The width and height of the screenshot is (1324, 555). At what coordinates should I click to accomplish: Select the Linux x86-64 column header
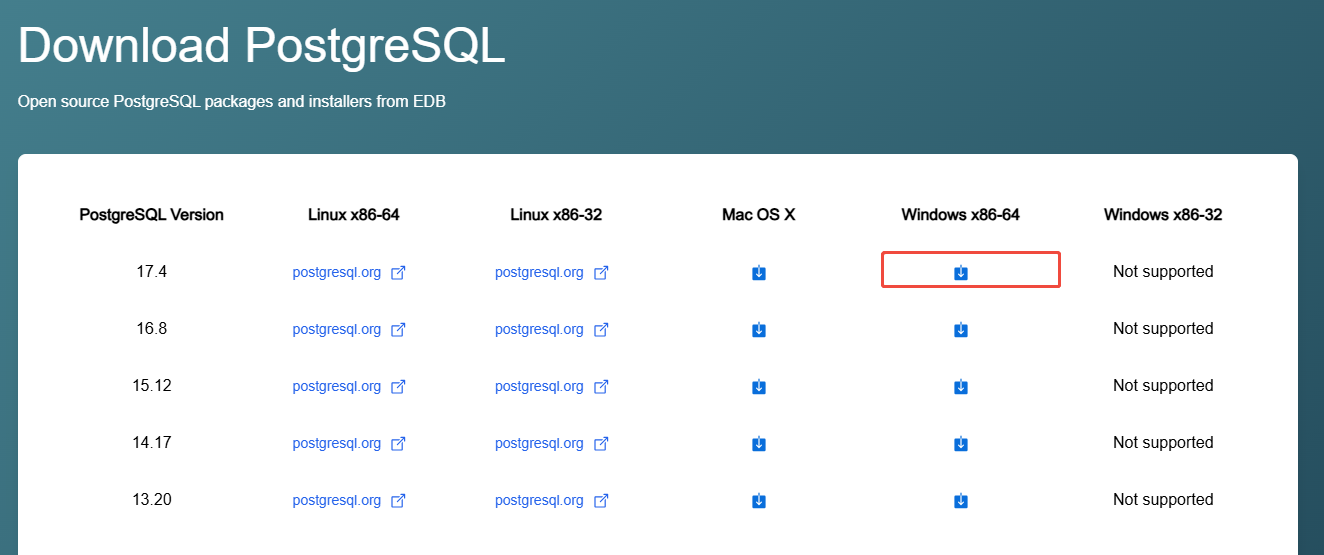coord(354,215)
